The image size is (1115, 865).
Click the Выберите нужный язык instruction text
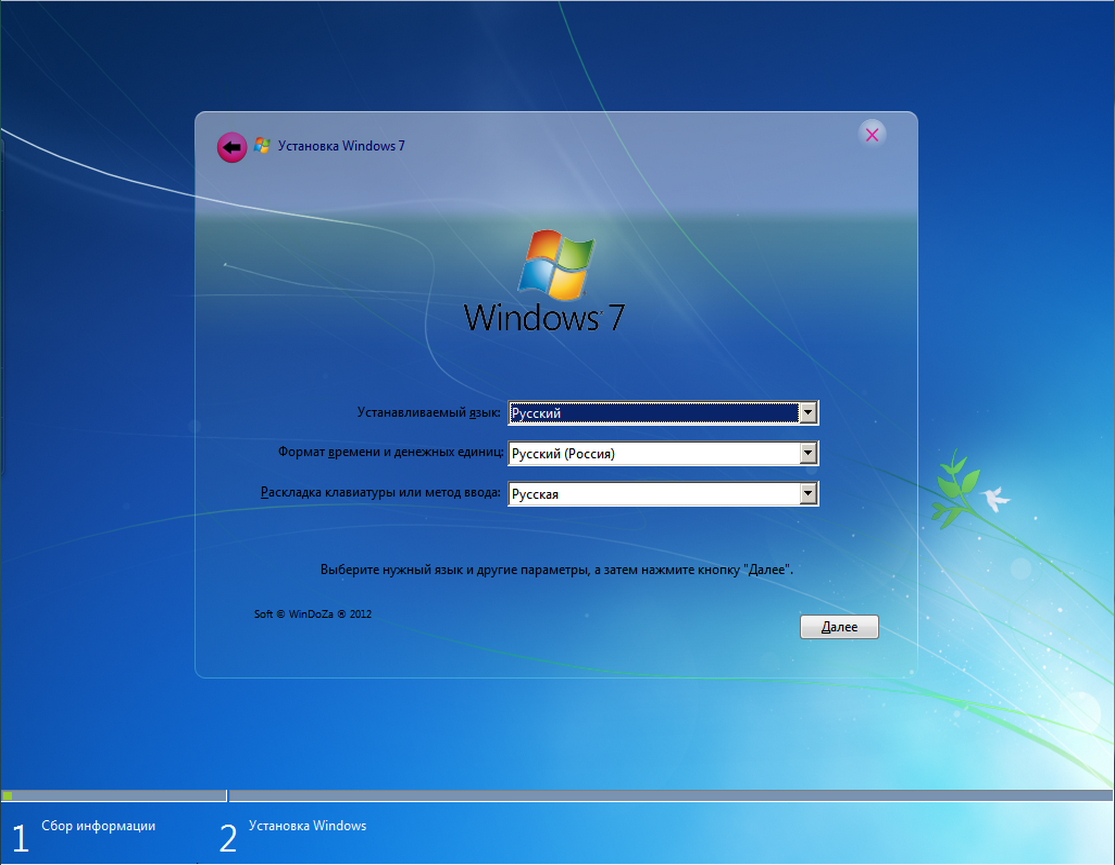557,570
